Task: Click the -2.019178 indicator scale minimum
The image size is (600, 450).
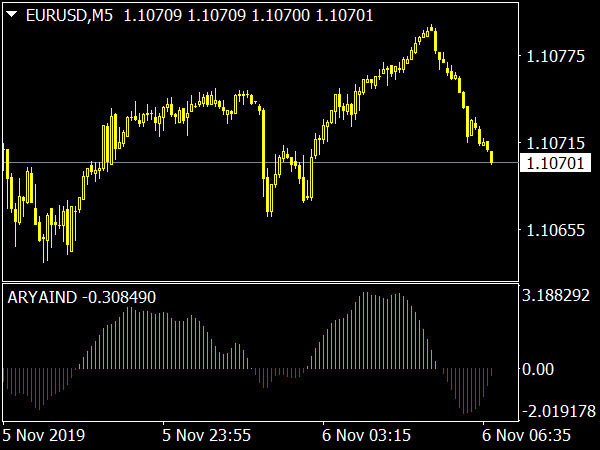Action: [x=559, y=411]
